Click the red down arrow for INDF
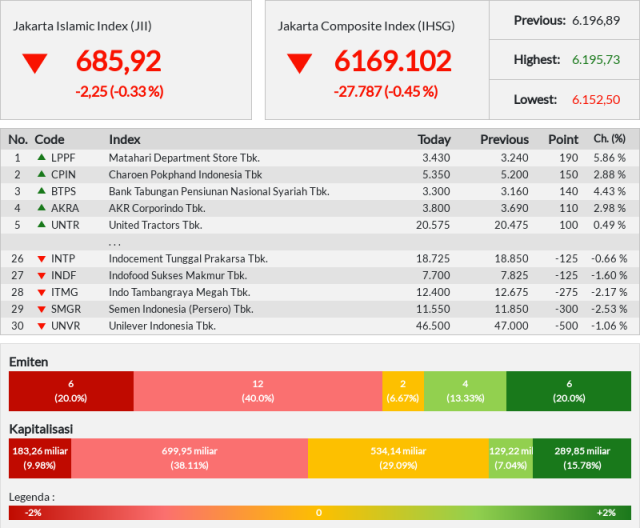This screenshot has width=640, height=528. pos(41,276)
